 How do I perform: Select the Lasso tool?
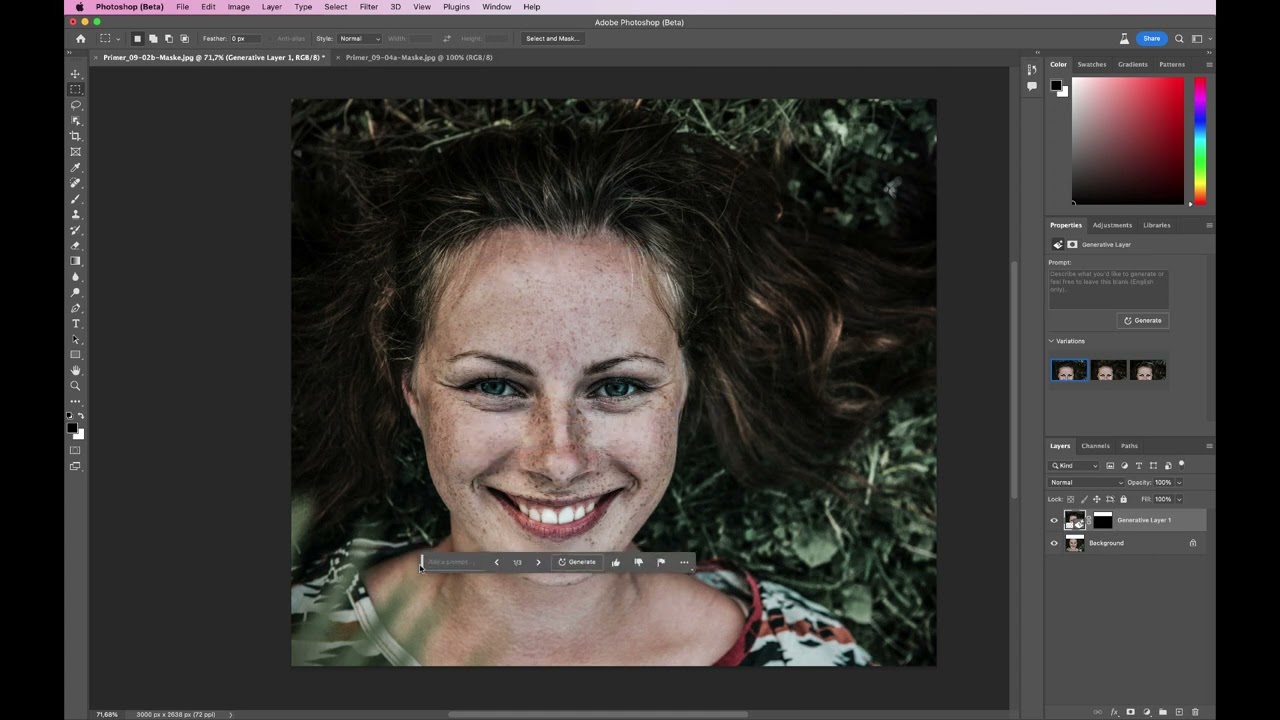(75, 105)
